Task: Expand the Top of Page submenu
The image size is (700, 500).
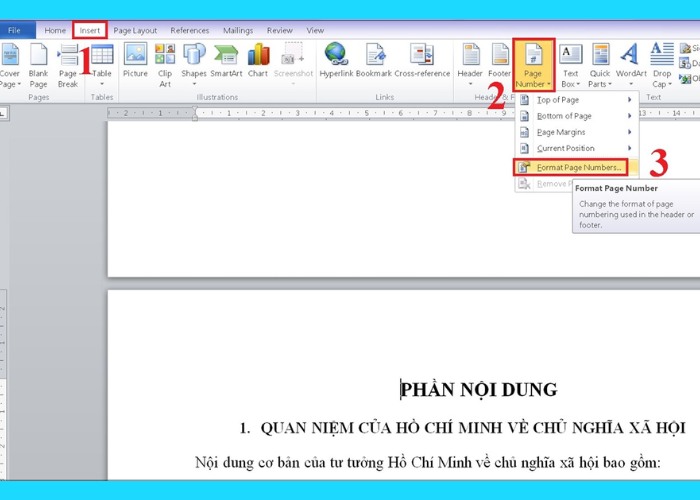Action: [x=577, y=100]
